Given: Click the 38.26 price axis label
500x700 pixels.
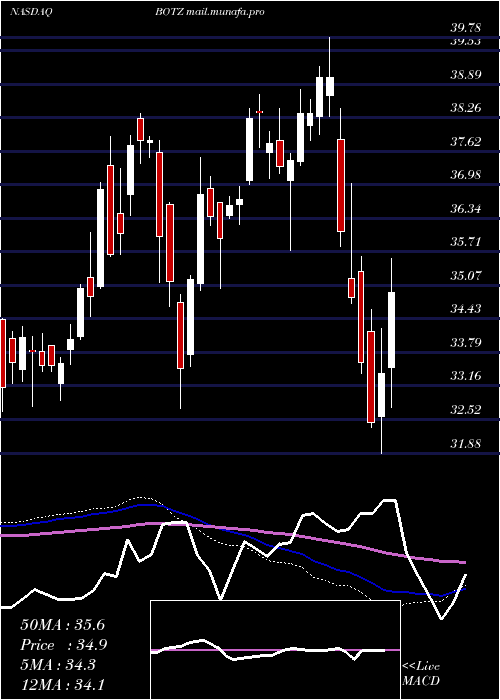Looking at the screenshot, I should (x=466, y=108).
